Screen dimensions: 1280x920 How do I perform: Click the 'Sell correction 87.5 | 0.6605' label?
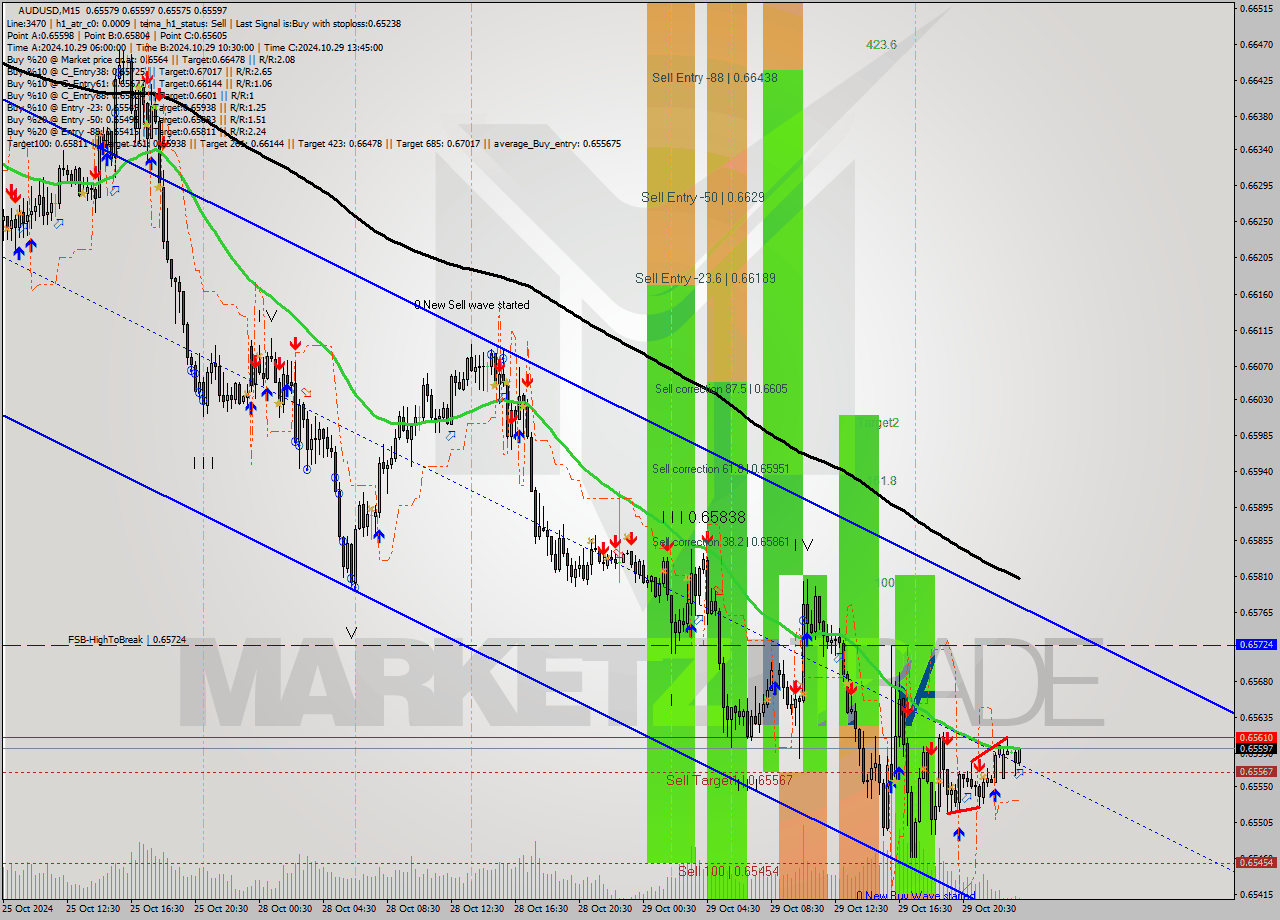click(721, 388)
